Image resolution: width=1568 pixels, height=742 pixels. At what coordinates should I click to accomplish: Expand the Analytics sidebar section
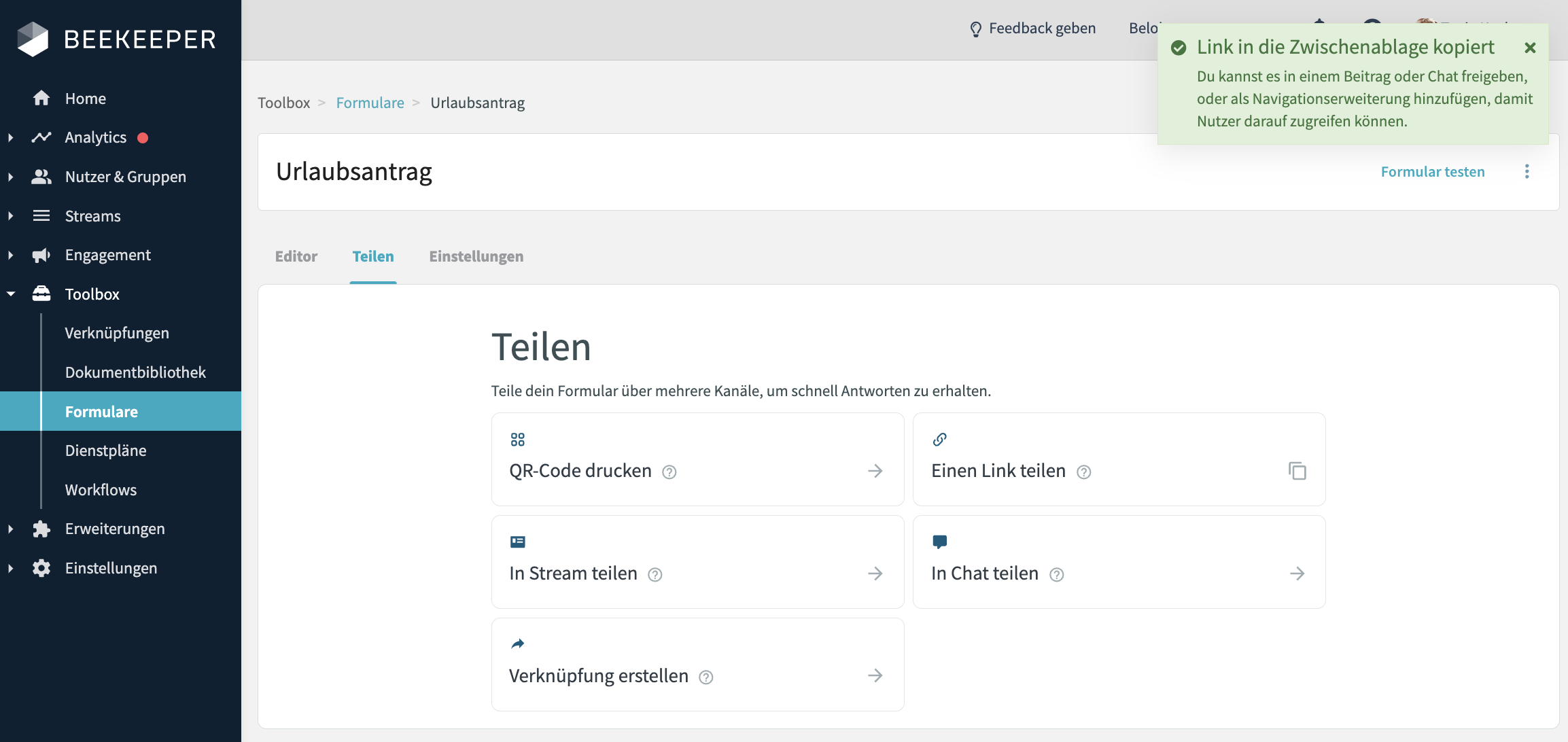(x=11, y=138)
